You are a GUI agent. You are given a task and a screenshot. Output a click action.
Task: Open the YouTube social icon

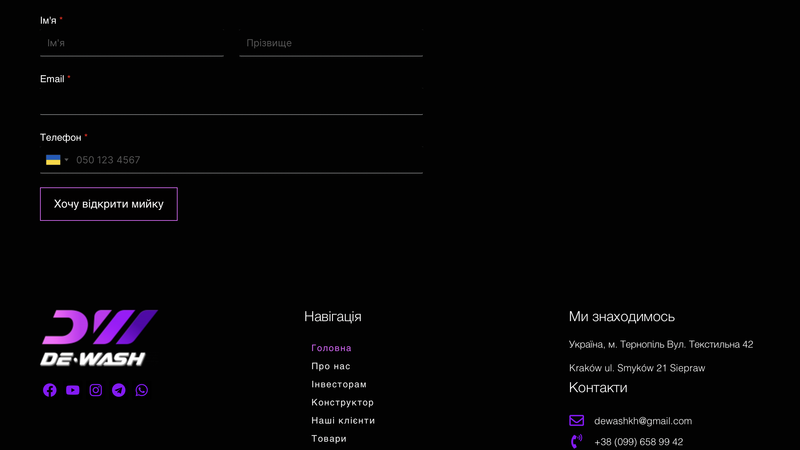pyautogui.click(x=73, y=390)
